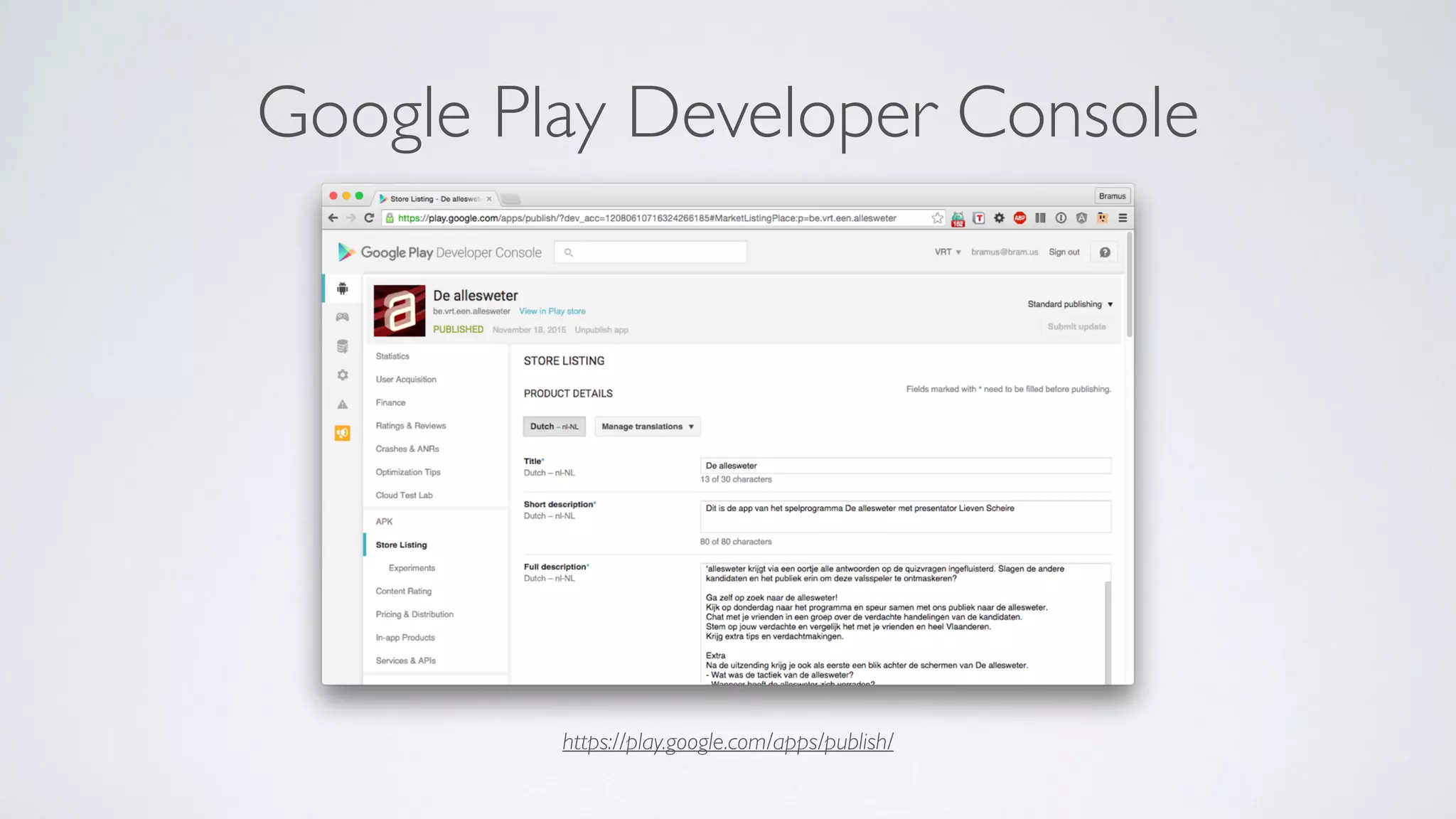The width and height of the screenshot is (1456, 819).
Task: Open Crashes & ANRs menu item
Action: tap(407, 449)
